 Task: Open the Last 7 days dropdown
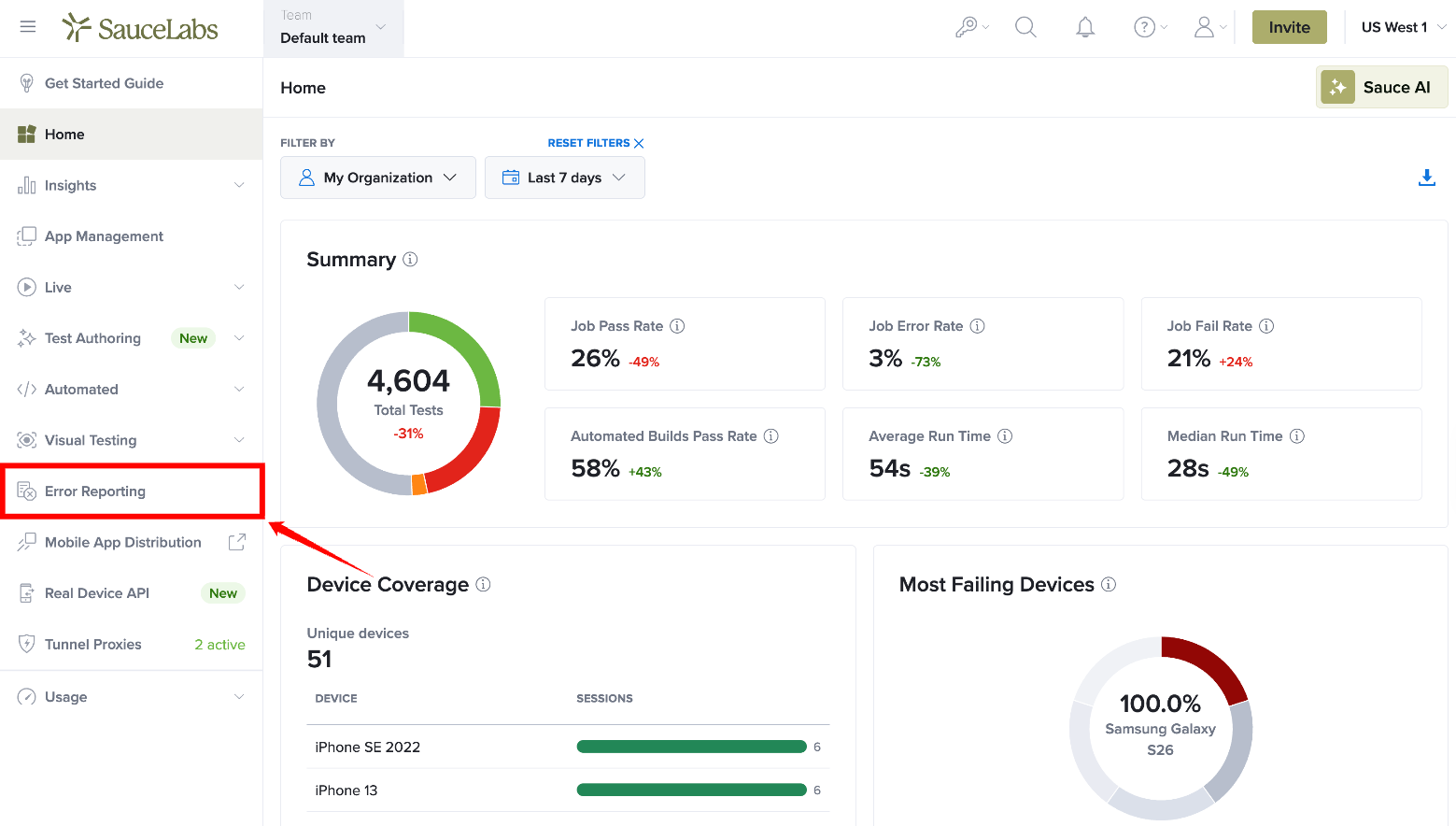565,178
